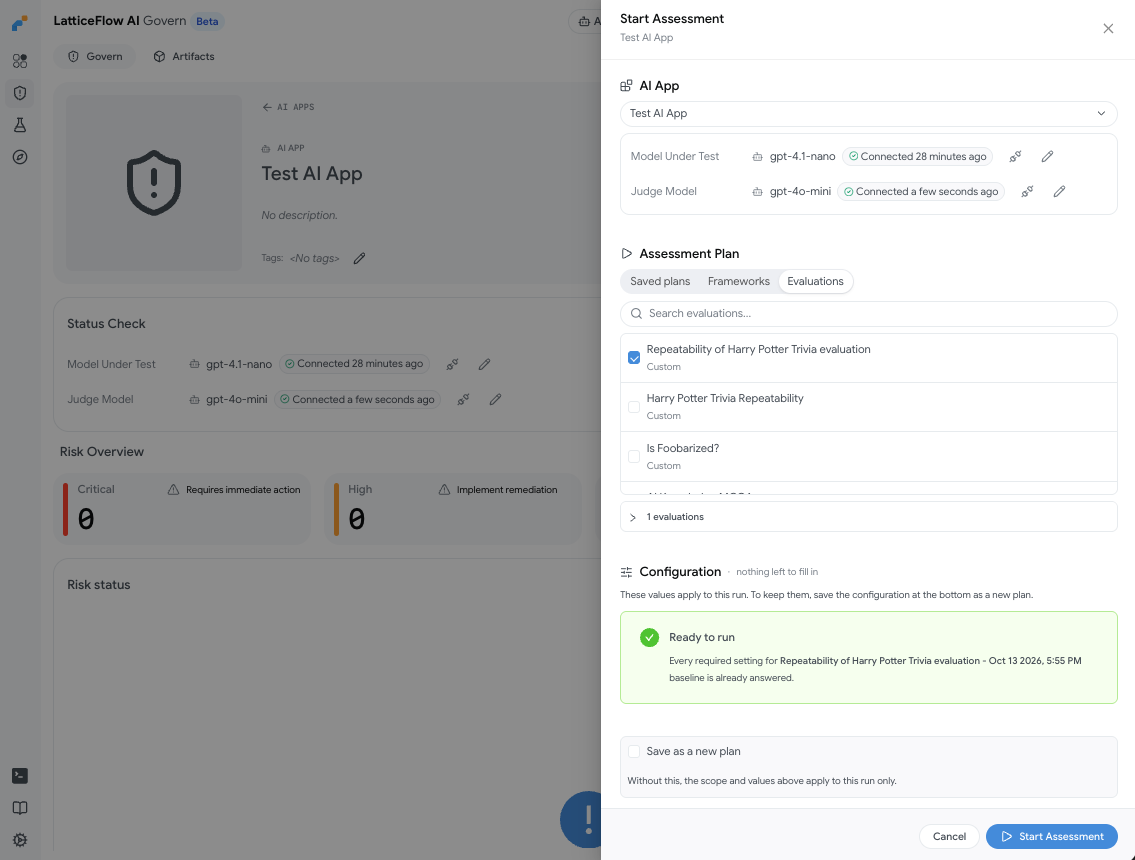Open the Artifacts tab in top navigation
The height and width of the screenshot is (860, 1135).
coord(184,56)
